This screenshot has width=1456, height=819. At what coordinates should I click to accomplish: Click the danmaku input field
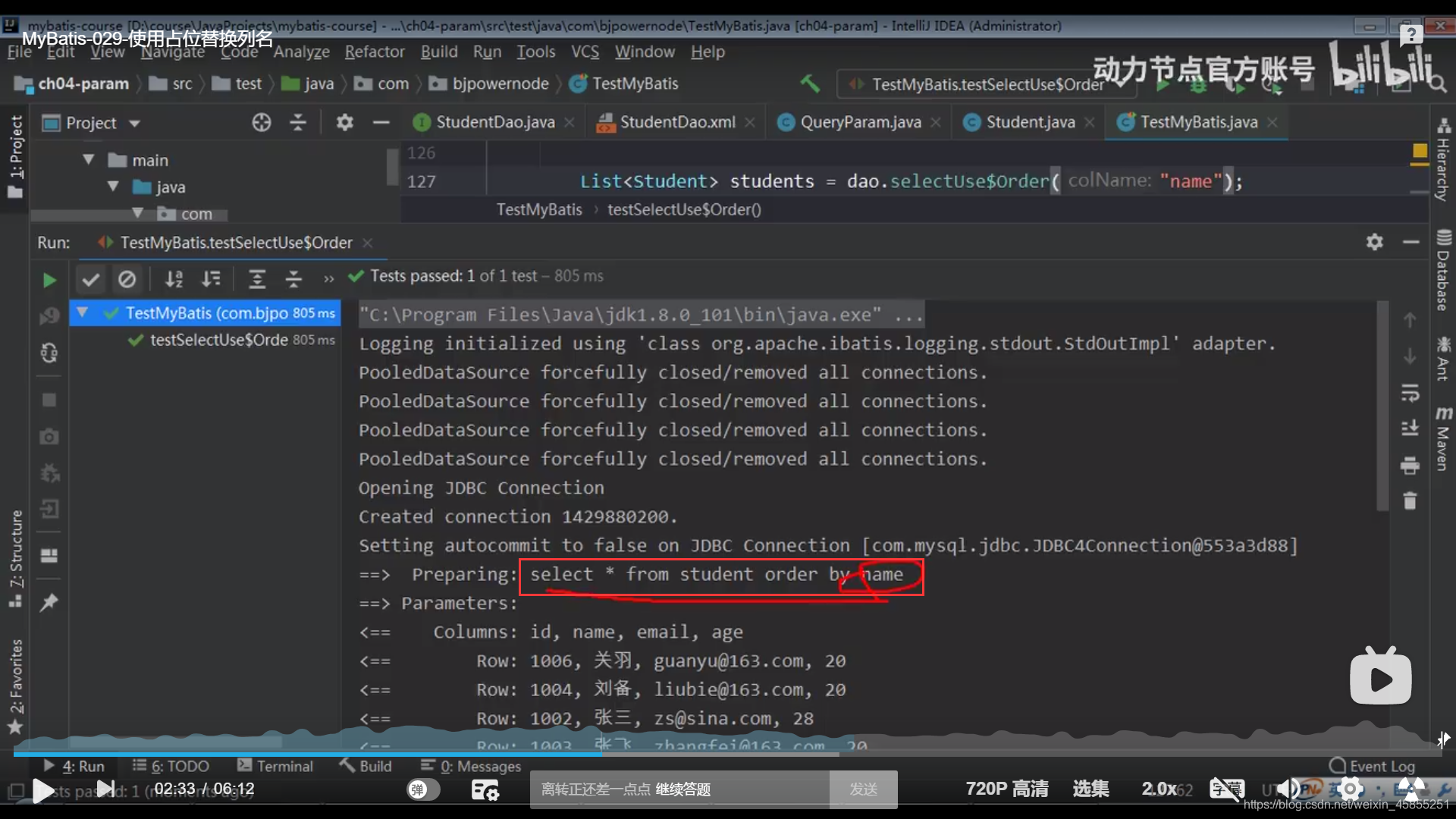pyautogui.click(x=679, y=789)
